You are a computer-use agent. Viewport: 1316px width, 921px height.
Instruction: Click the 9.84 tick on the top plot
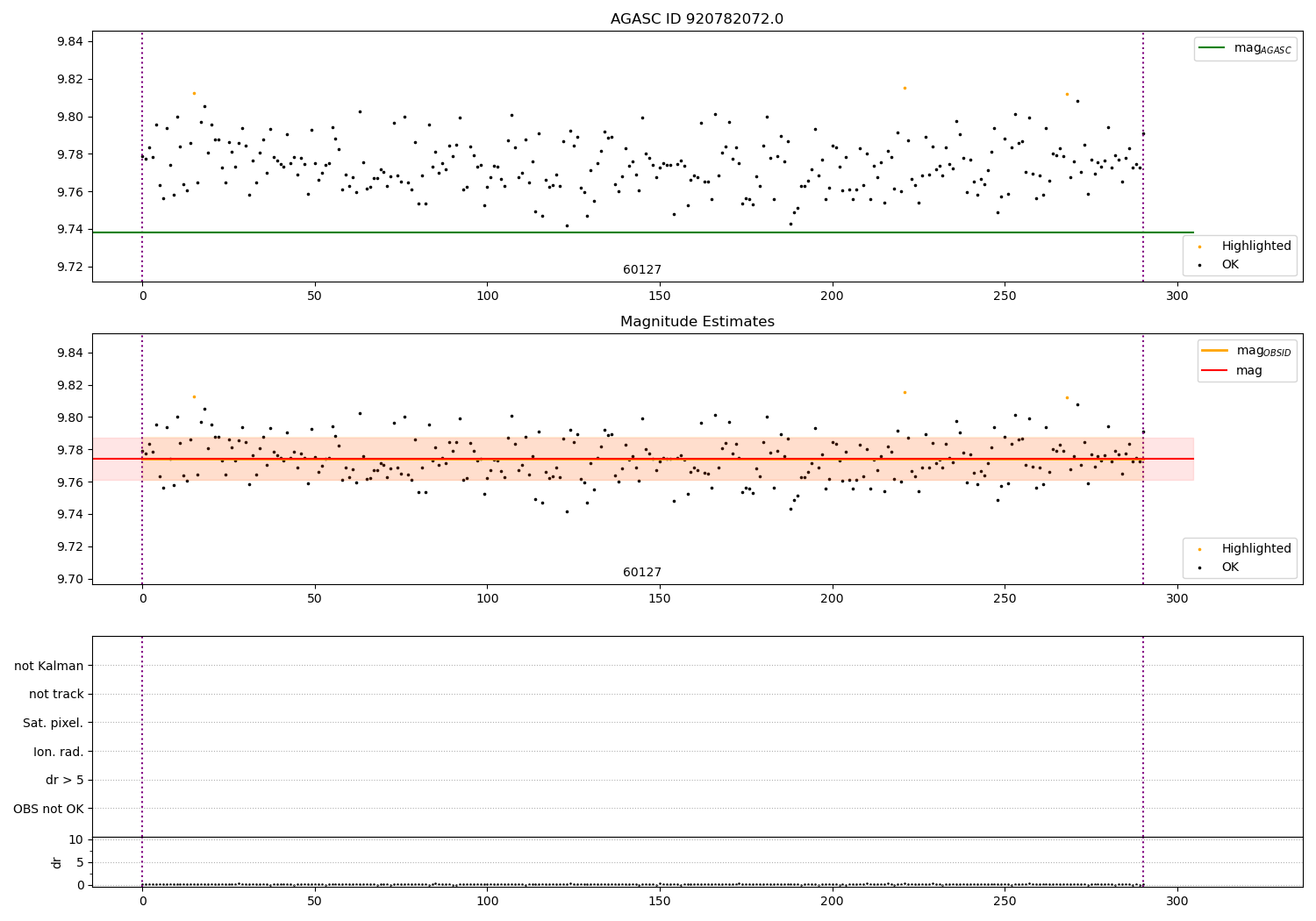[x=69, y=42]
